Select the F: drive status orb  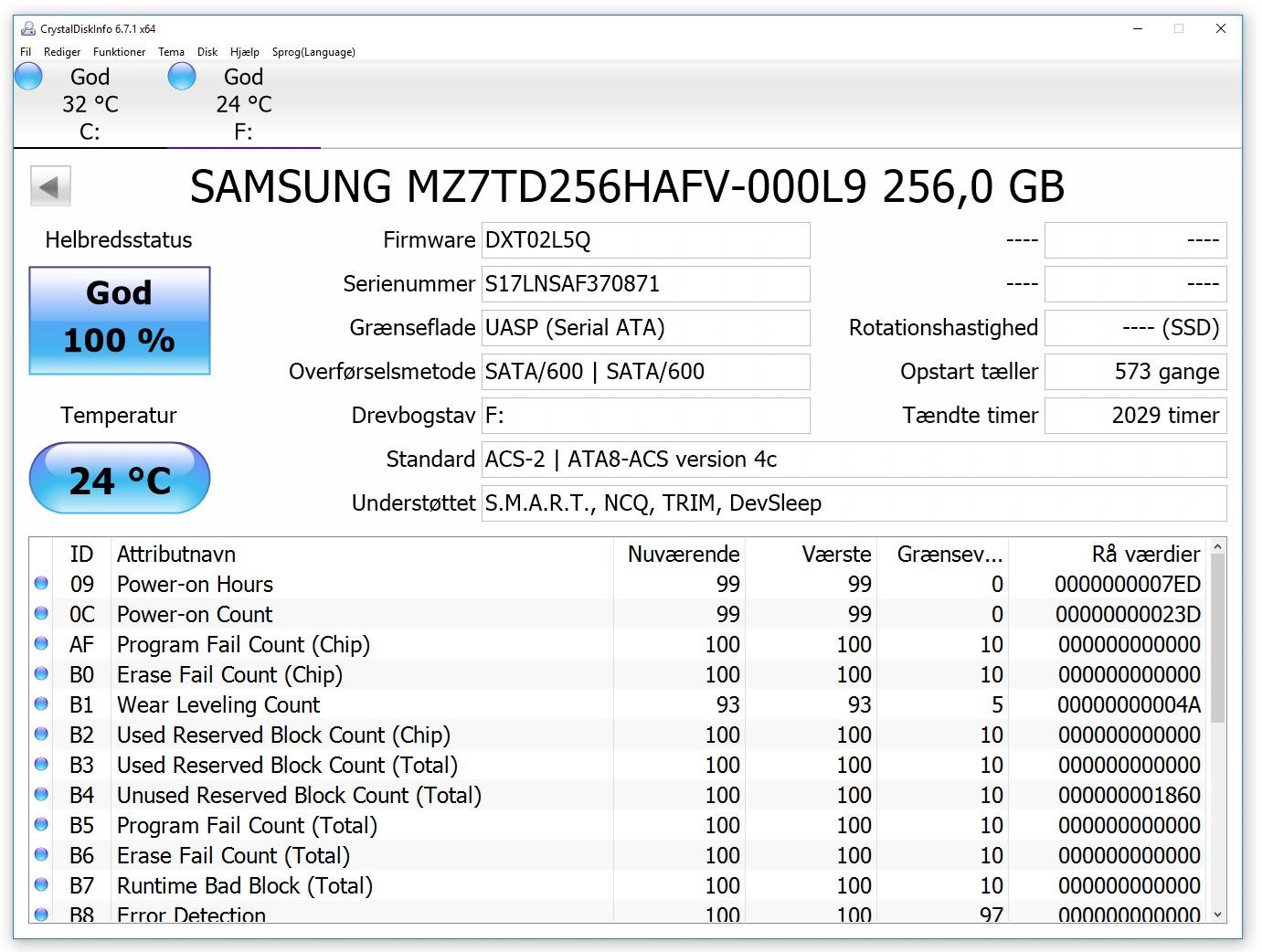coord(182,76)
